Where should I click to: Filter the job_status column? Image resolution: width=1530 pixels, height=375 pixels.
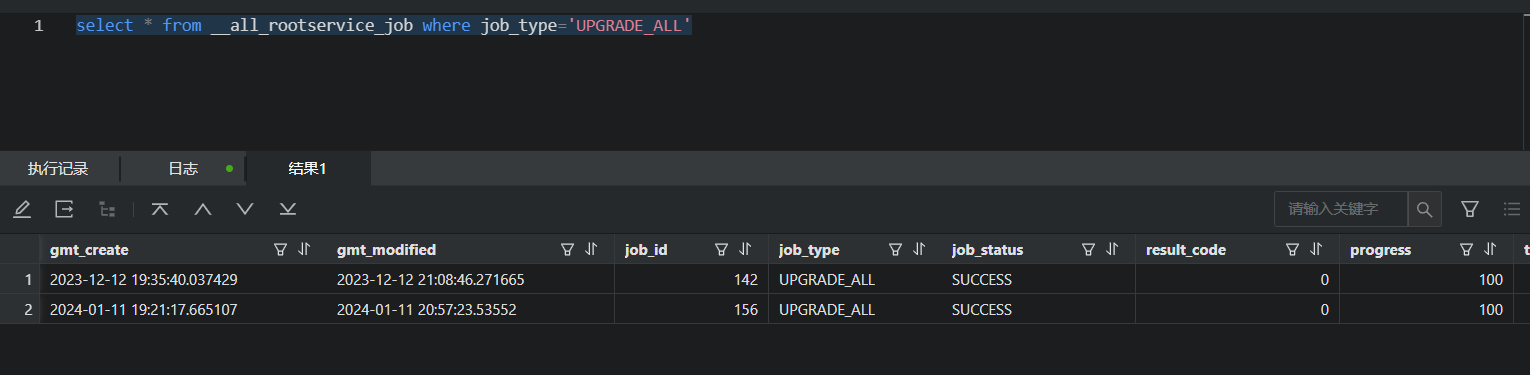[1089, 249]
